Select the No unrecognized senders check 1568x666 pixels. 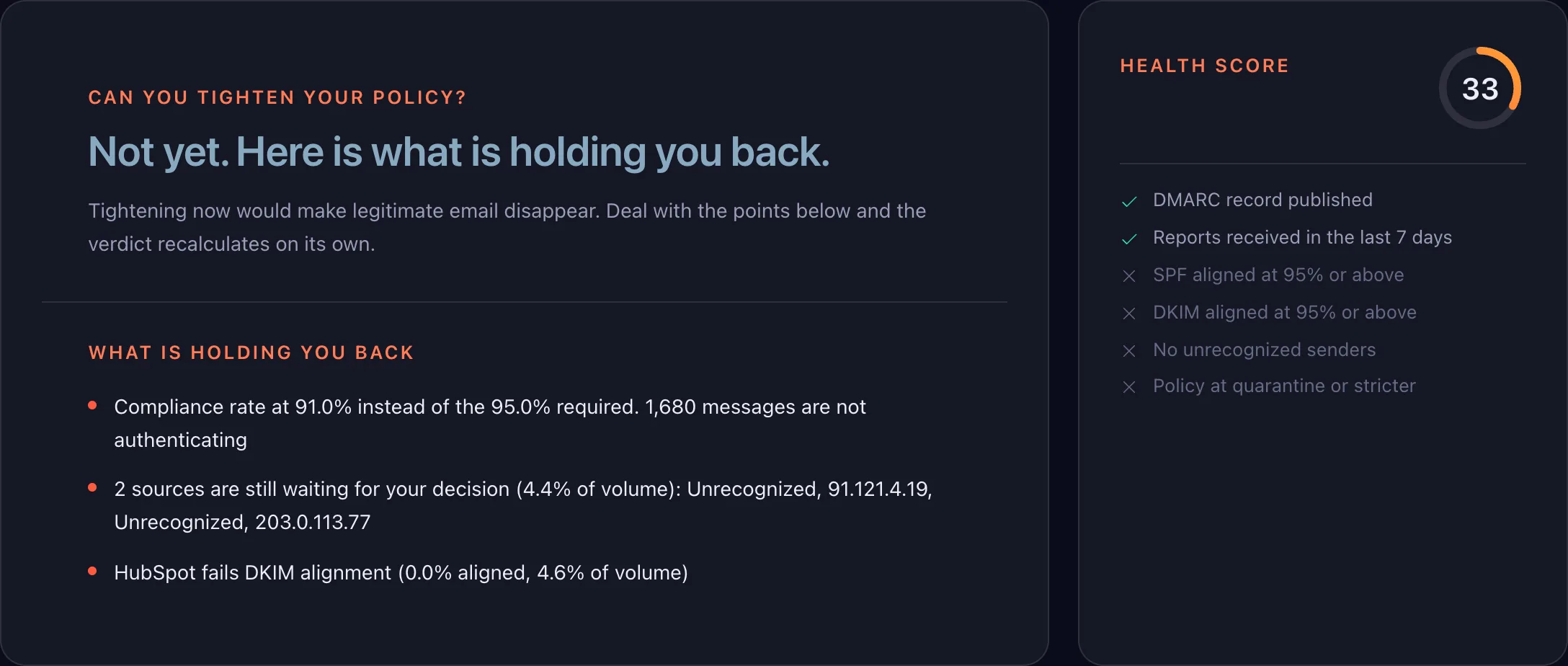pos(1264,350)
